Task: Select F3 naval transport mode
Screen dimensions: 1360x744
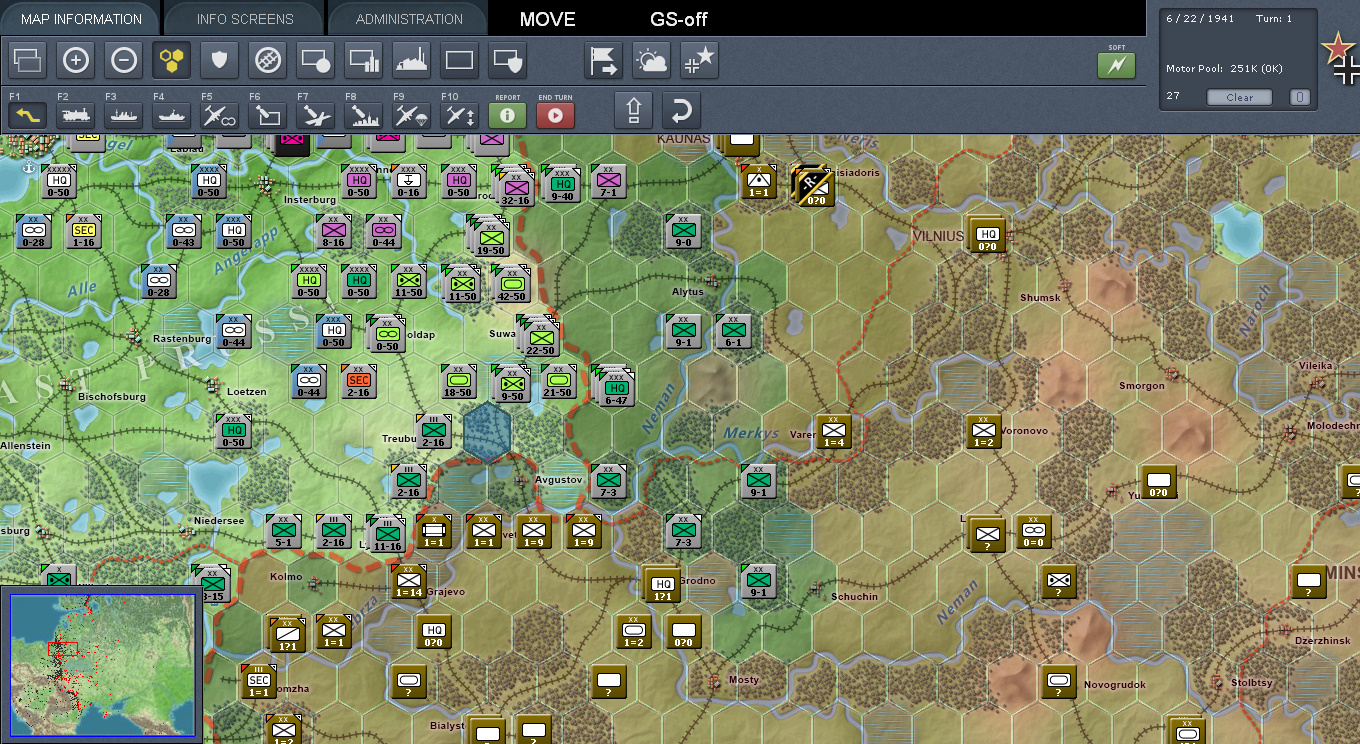Action: pos(123,115)
